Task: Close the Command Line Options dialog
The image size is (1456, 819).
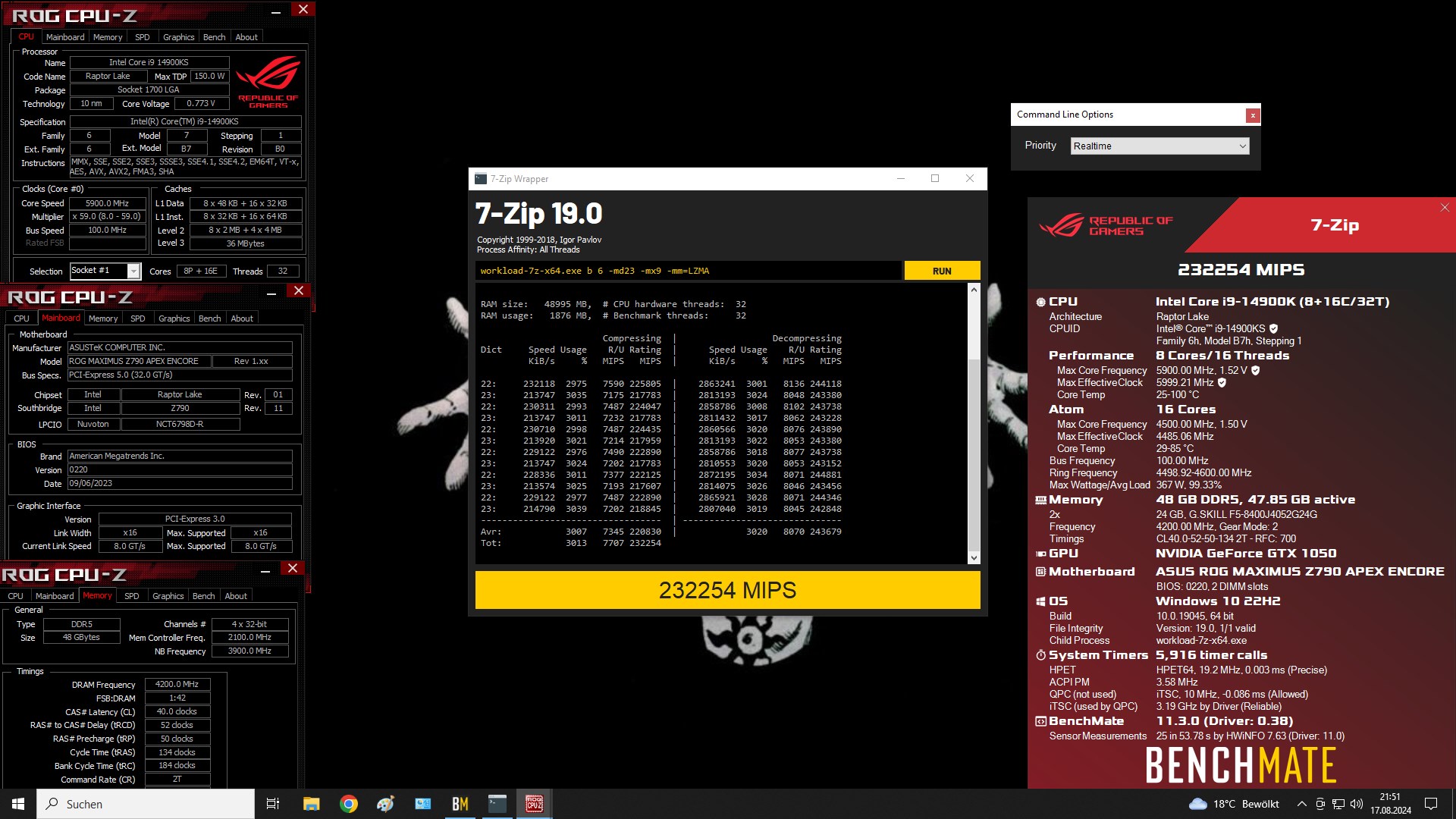Action: point(1253,115)
